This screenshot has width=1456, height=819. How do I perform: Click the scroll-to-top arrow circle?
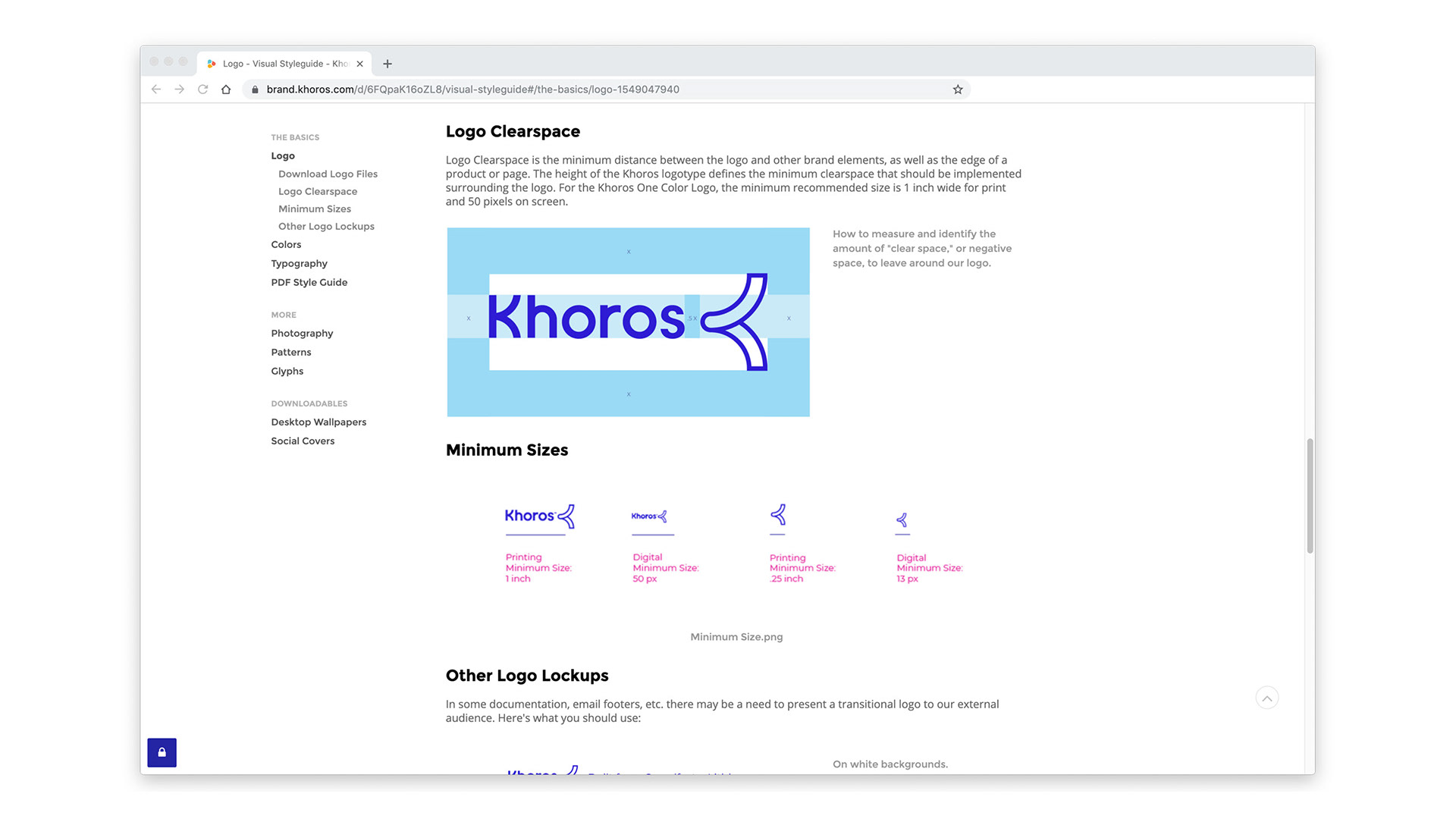(x=1266, y=698)
